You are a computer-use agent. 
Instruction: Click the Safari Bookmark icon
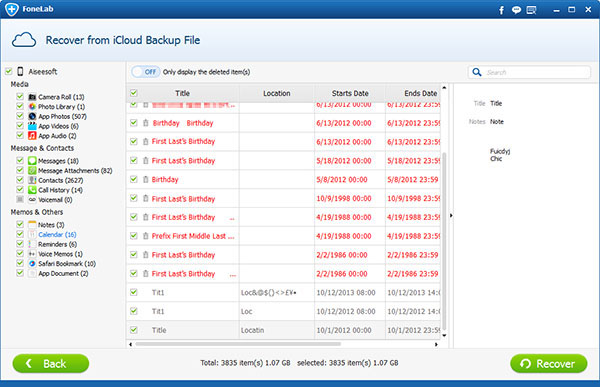tap(32, 263)
